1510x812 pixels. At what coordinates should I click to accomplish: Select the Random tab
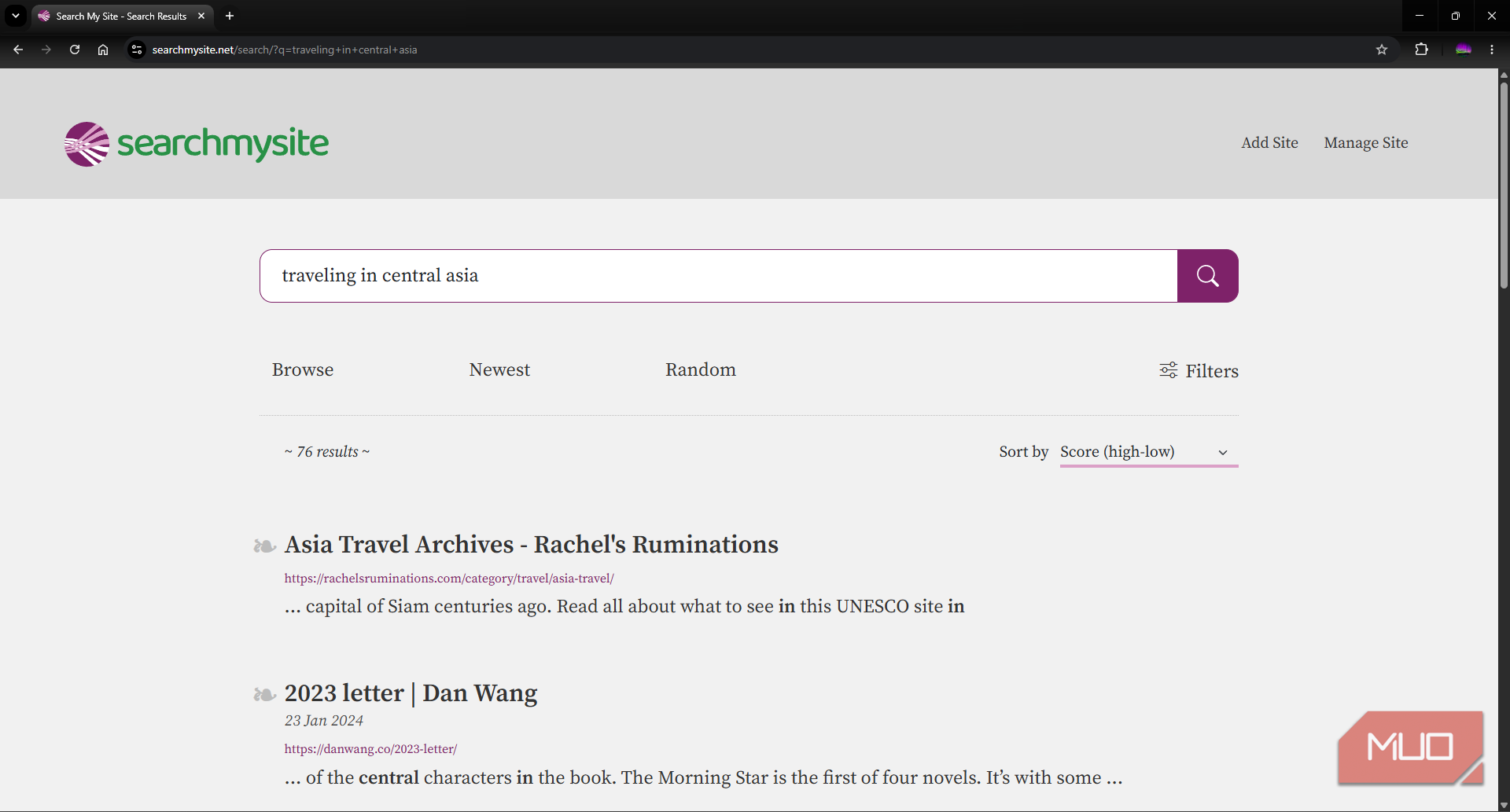(x=701, y=369)
